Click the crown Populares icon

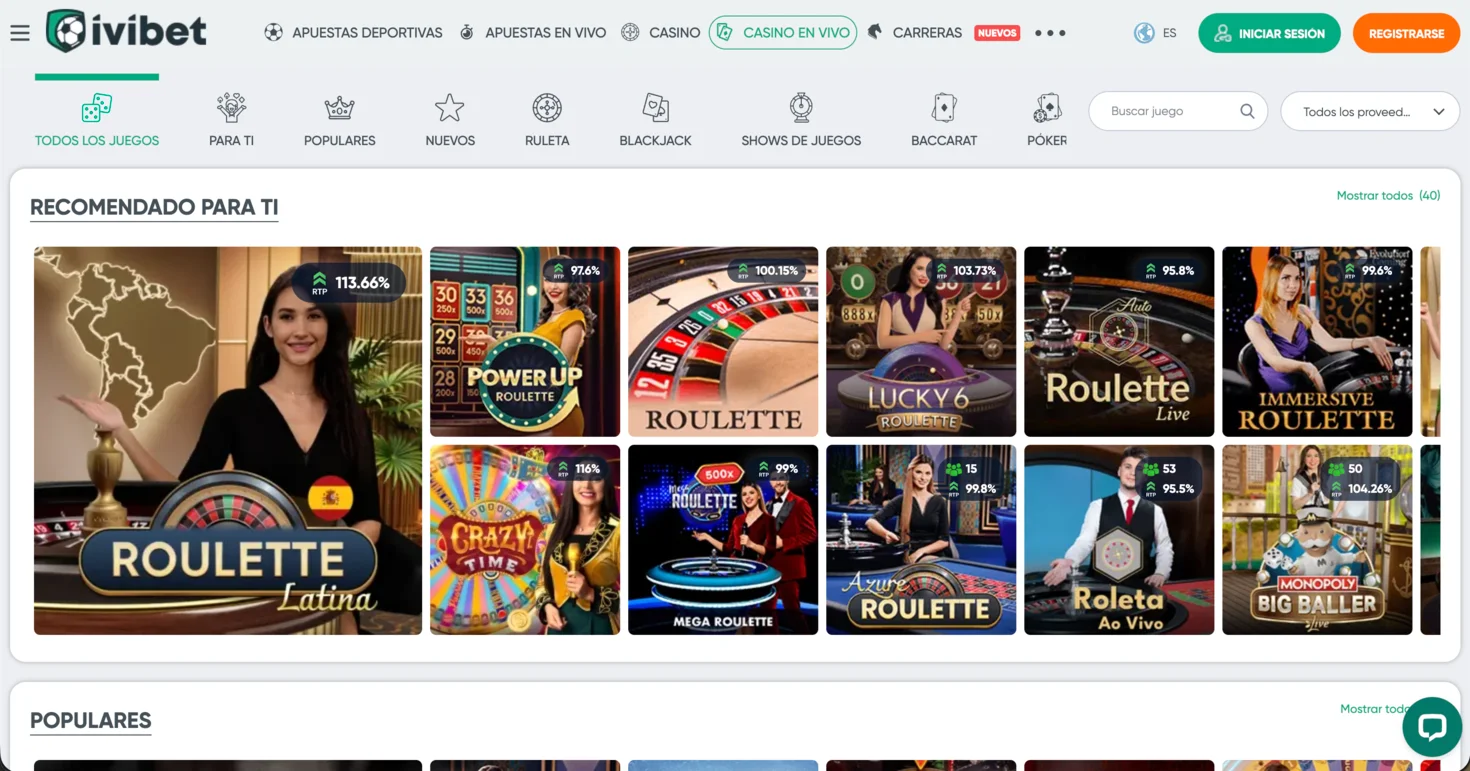coord(340,107)
